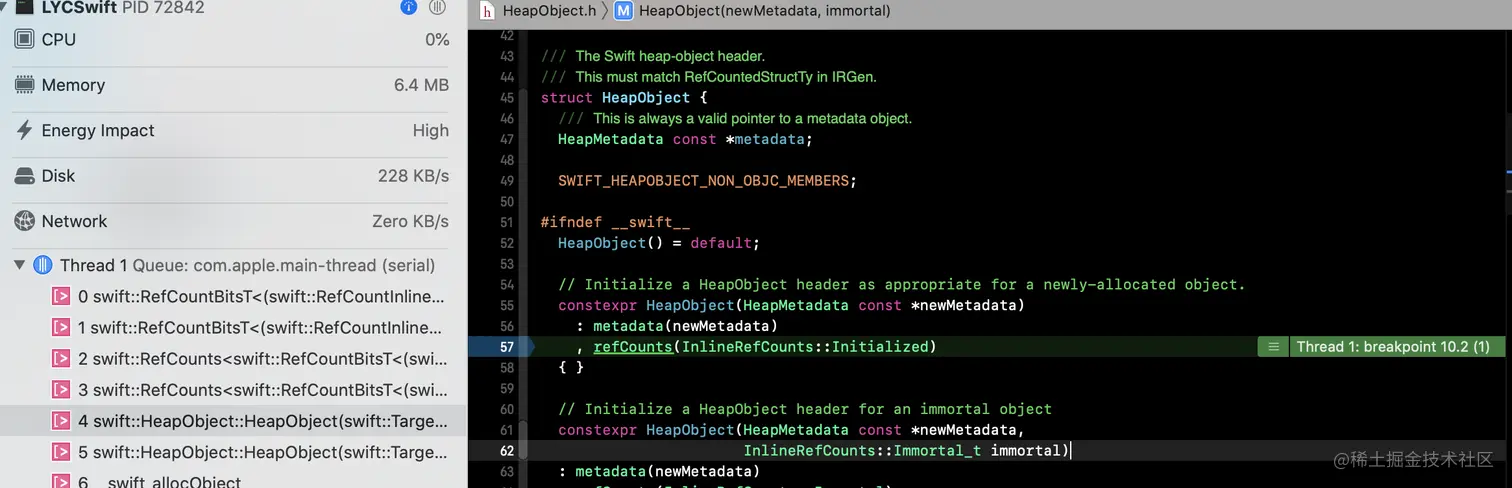The width and height of the screenshot is (1512, 488).
Task: Click the frame icon of stack frame 0
Action: coord(61,296)
